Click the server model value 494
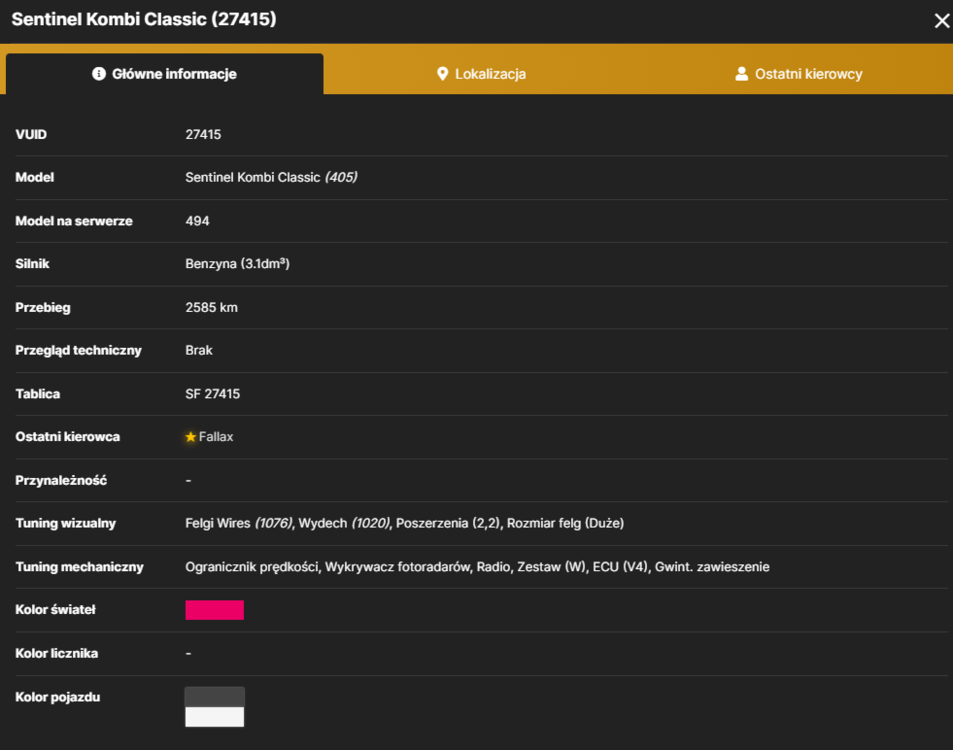Viewport: 953px width, 750px height. pos(197,221)
